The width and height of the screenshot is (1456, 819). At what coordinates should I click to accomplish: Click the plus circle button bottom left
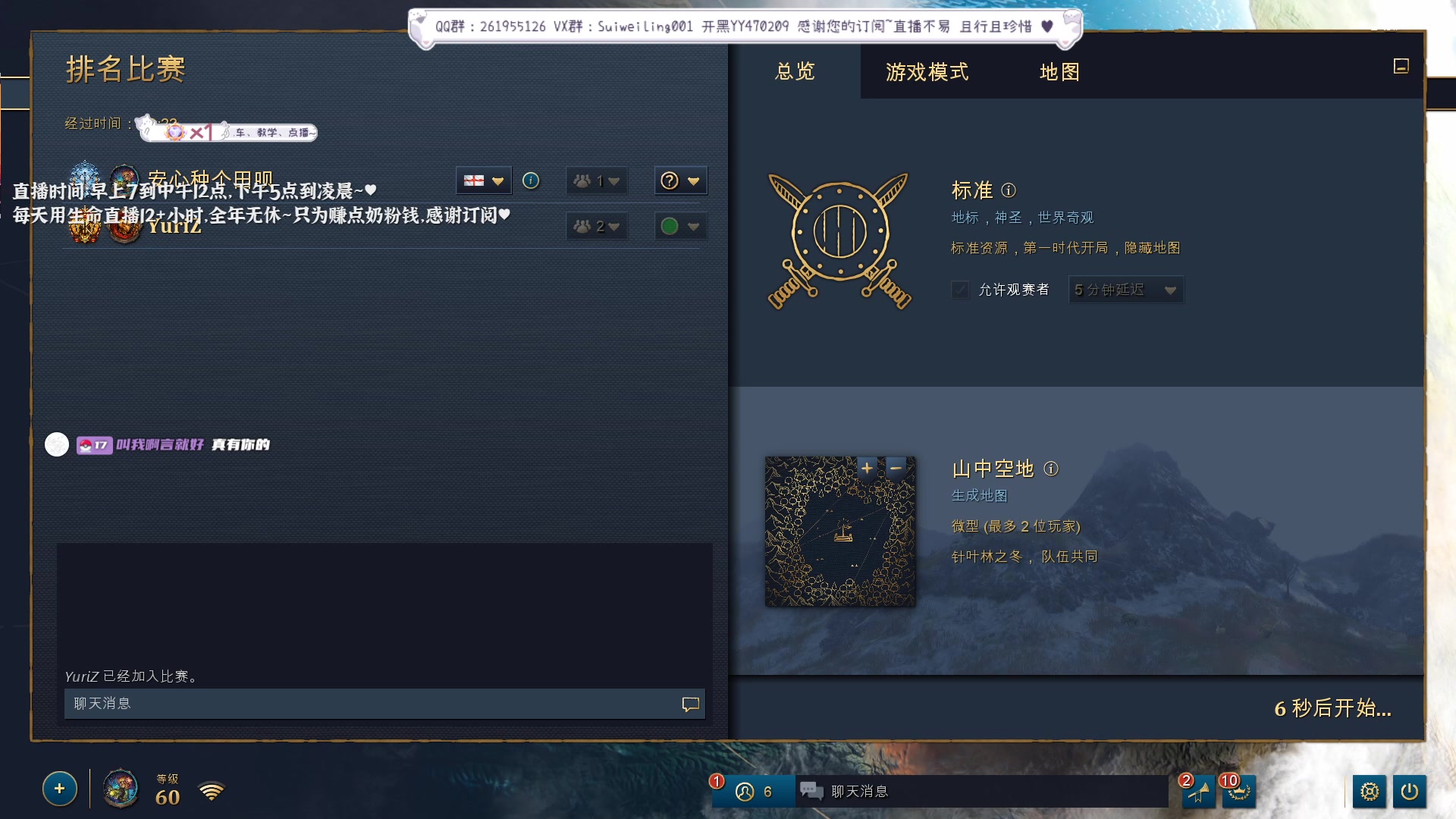(59, 789)
